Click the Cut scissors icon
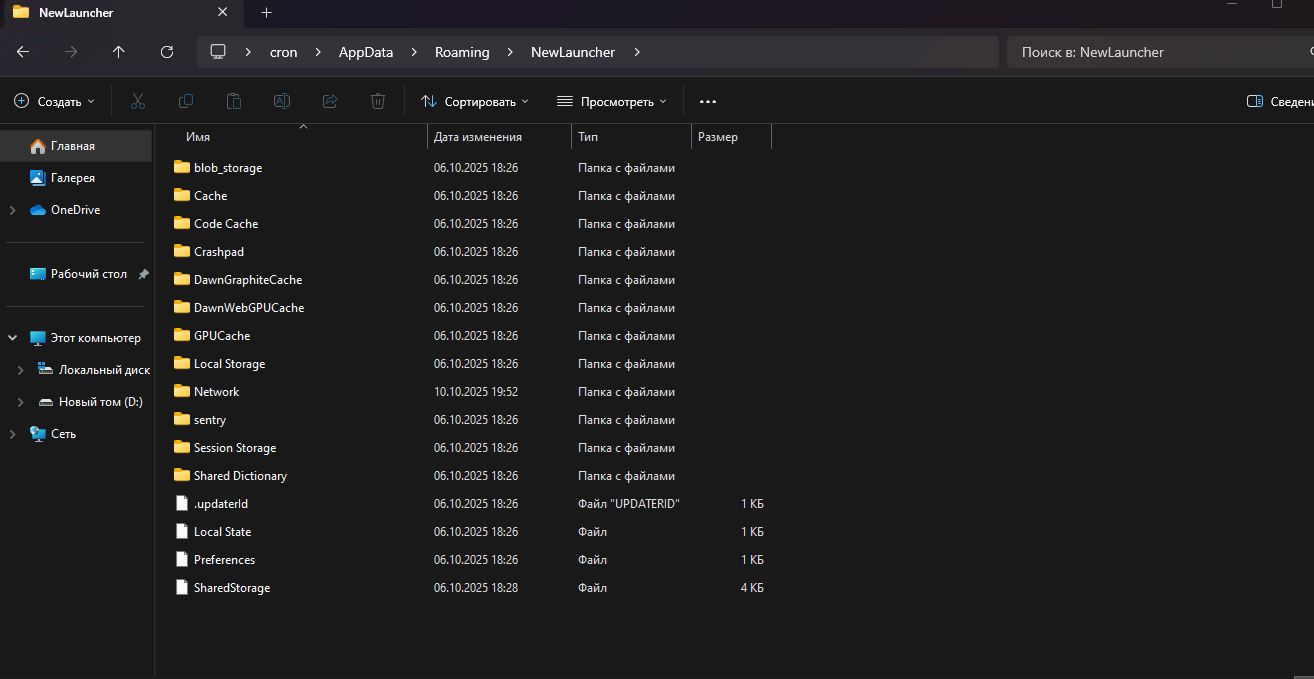 [x=138, y=101]
